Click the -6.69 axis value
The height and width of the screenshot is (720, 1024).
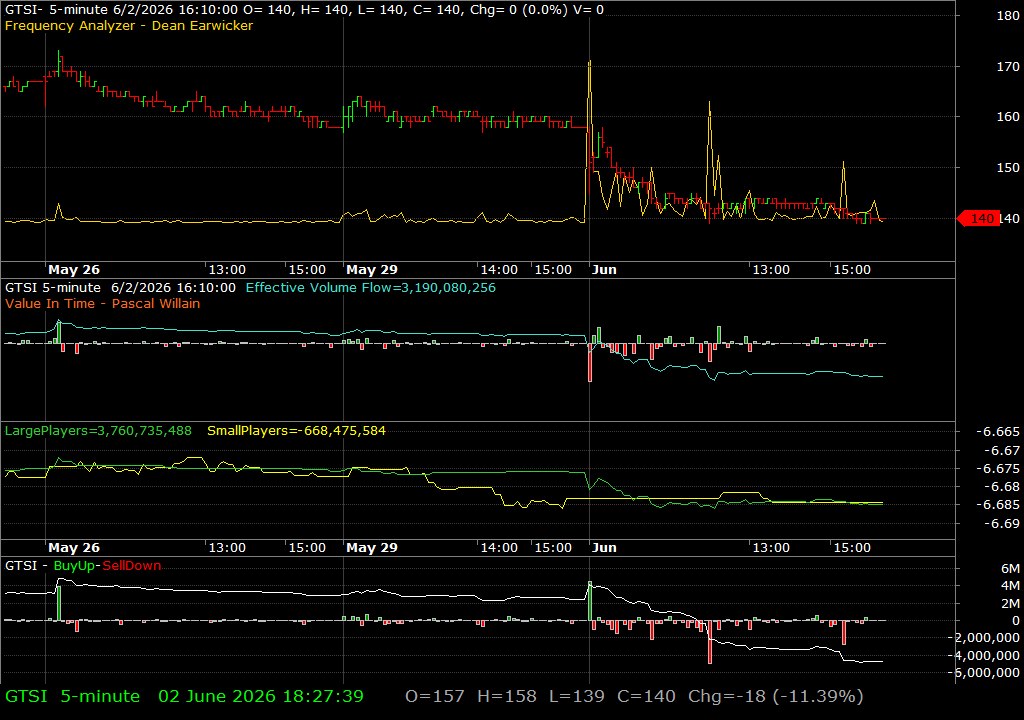coord(1000,524)
